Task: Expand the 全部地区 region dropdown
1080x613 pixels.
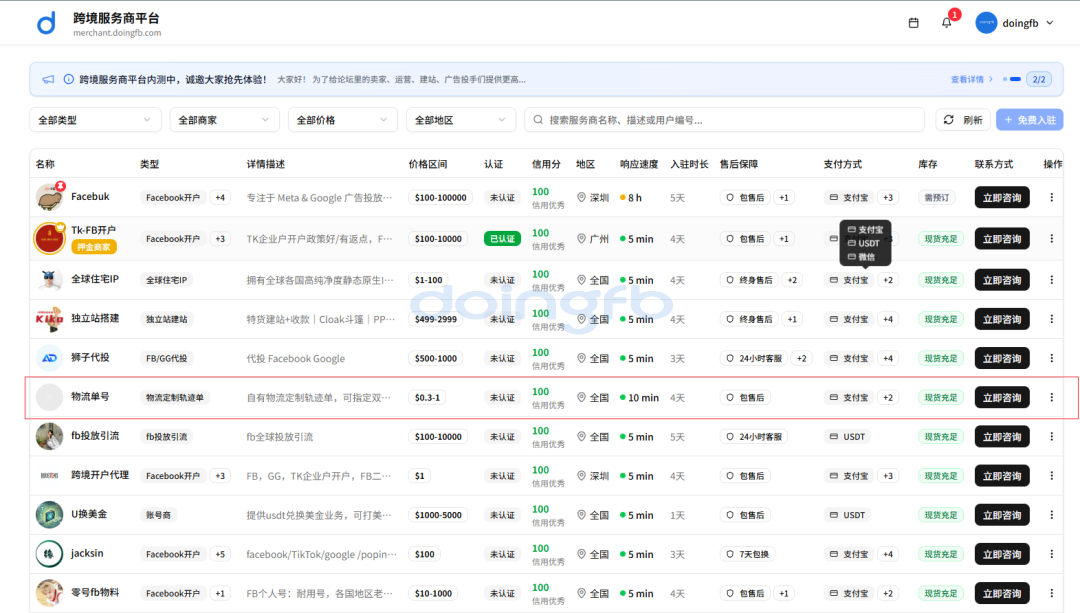Action: (x=461, y=120)
